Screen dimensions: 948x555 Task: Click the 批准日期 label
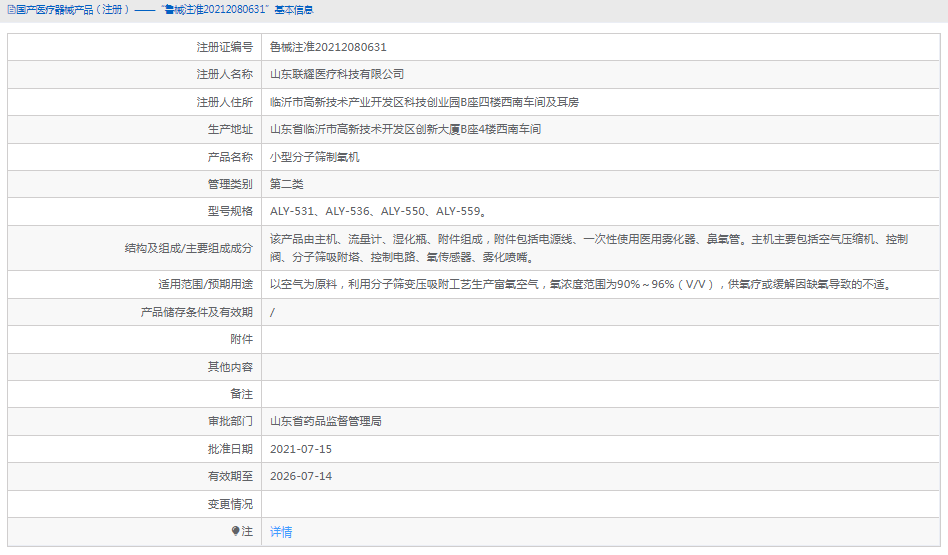coord(230,449)
